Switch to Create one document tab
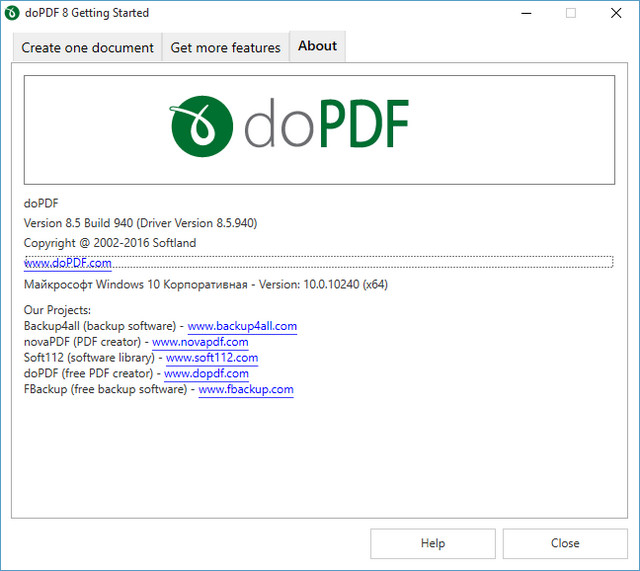 88,47
